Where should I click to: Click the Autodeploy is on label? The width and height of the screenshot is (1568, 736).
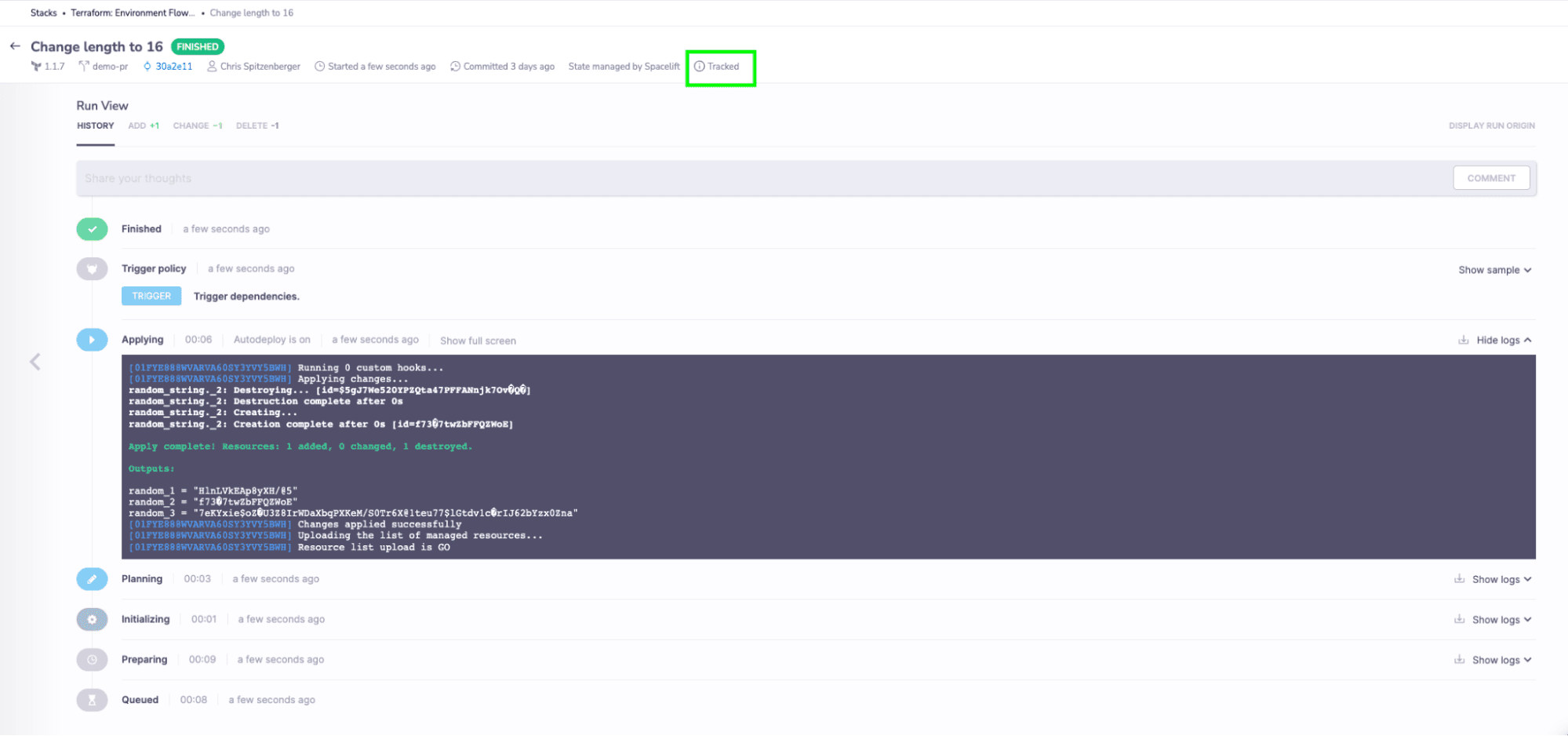(x=271, y=340)
